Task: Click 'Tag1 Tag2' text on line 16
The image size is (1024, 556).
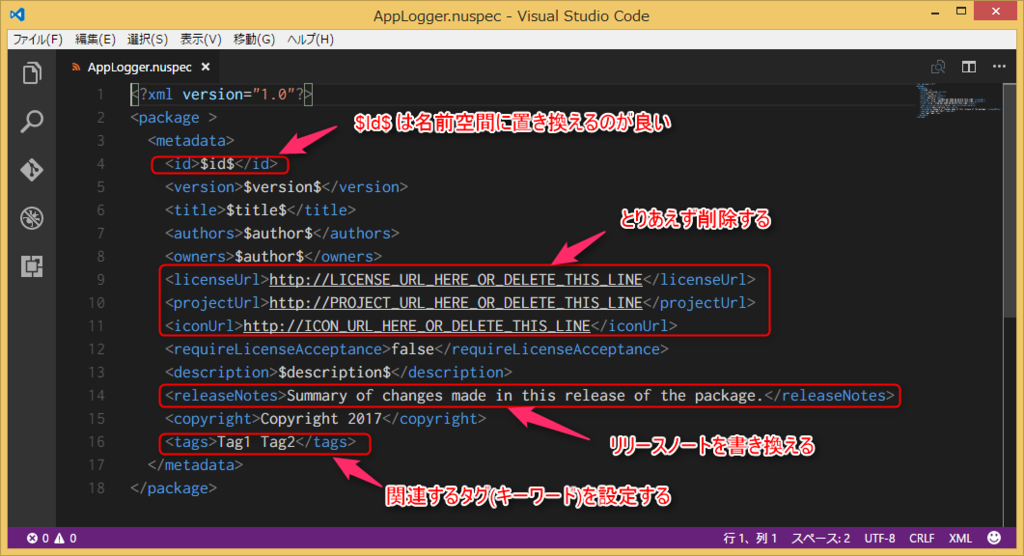Action: click(256, 442)
